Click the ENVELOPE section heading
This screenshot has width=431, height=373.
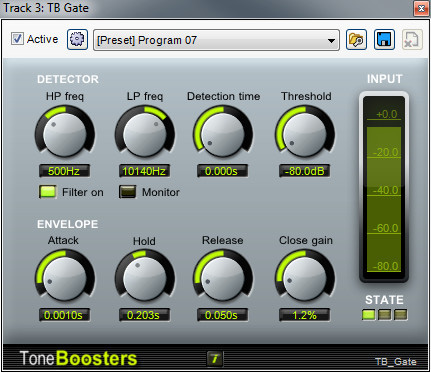pos(68,224)
